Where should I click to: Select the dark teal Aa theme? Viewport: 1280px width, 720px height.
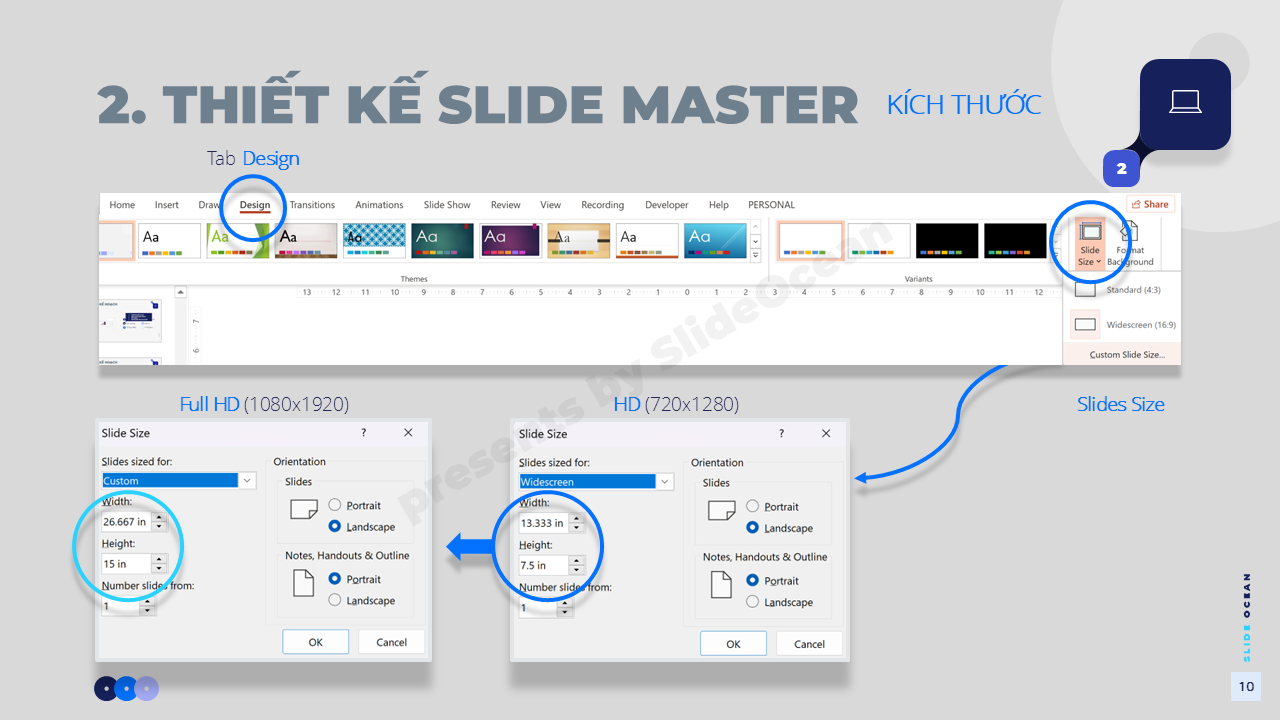click(442, 241)
